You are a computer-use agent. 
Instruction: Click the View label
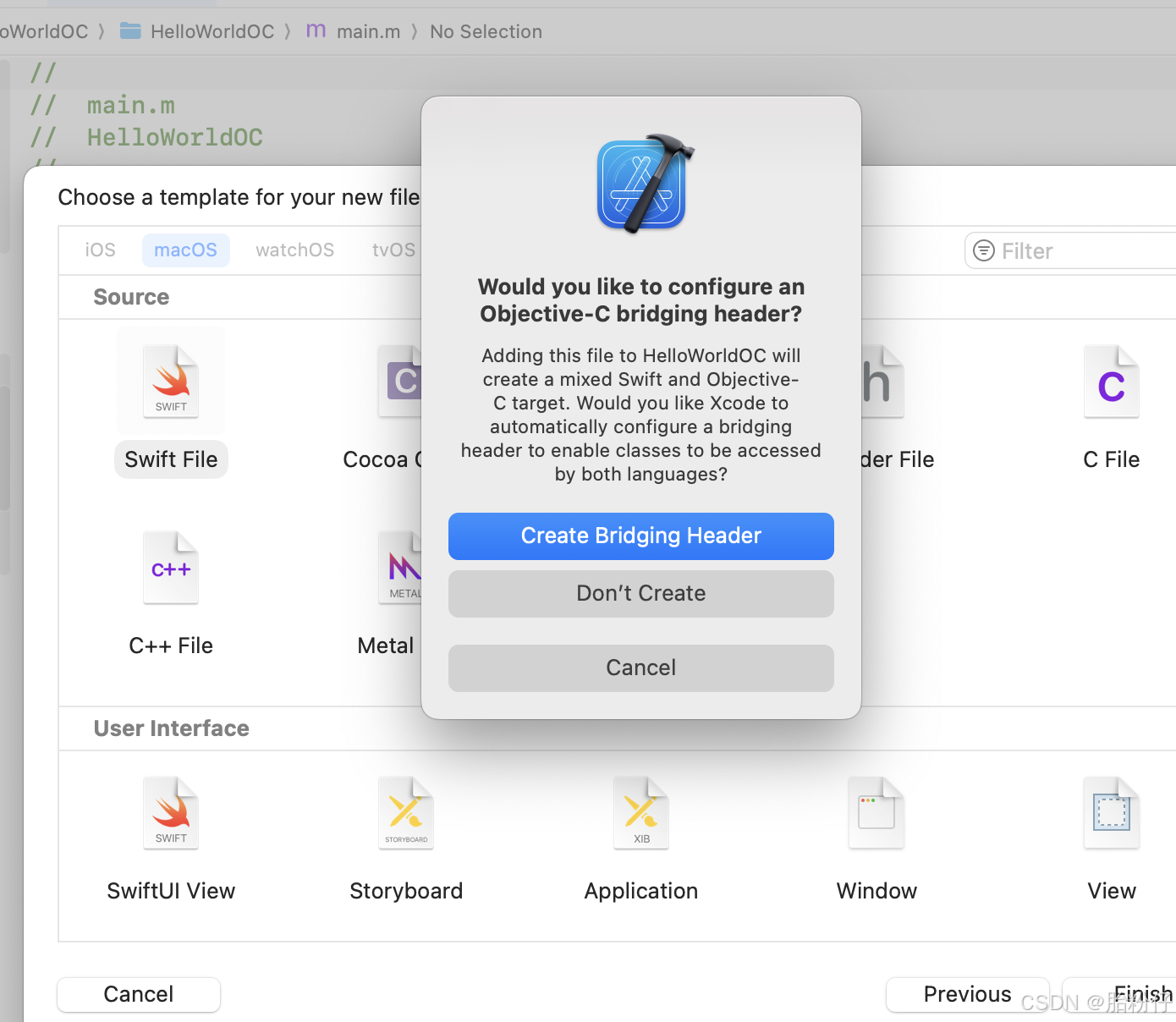[1112, 891]
